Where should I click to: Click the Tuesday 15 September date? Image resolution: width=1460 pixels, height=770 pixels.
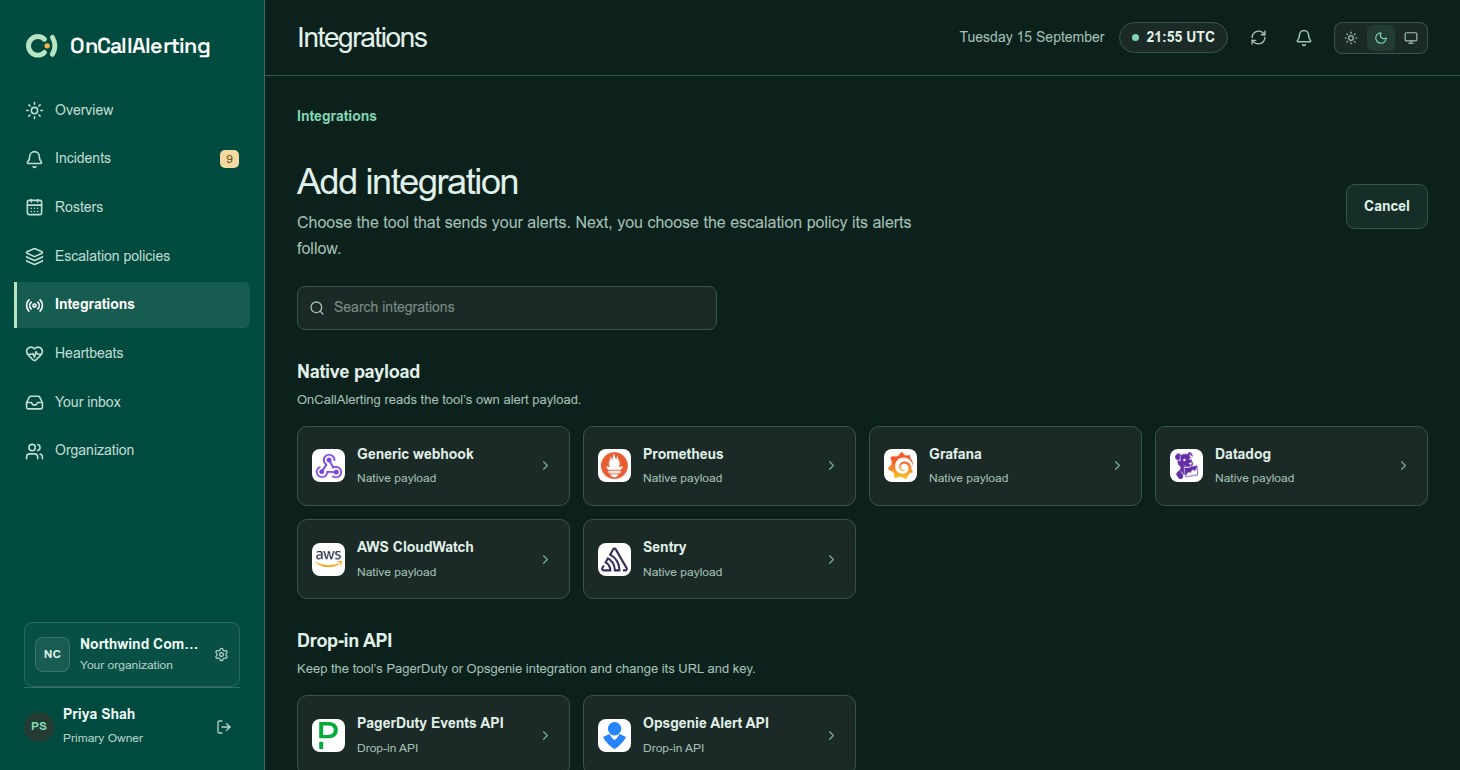(1032, 38)
